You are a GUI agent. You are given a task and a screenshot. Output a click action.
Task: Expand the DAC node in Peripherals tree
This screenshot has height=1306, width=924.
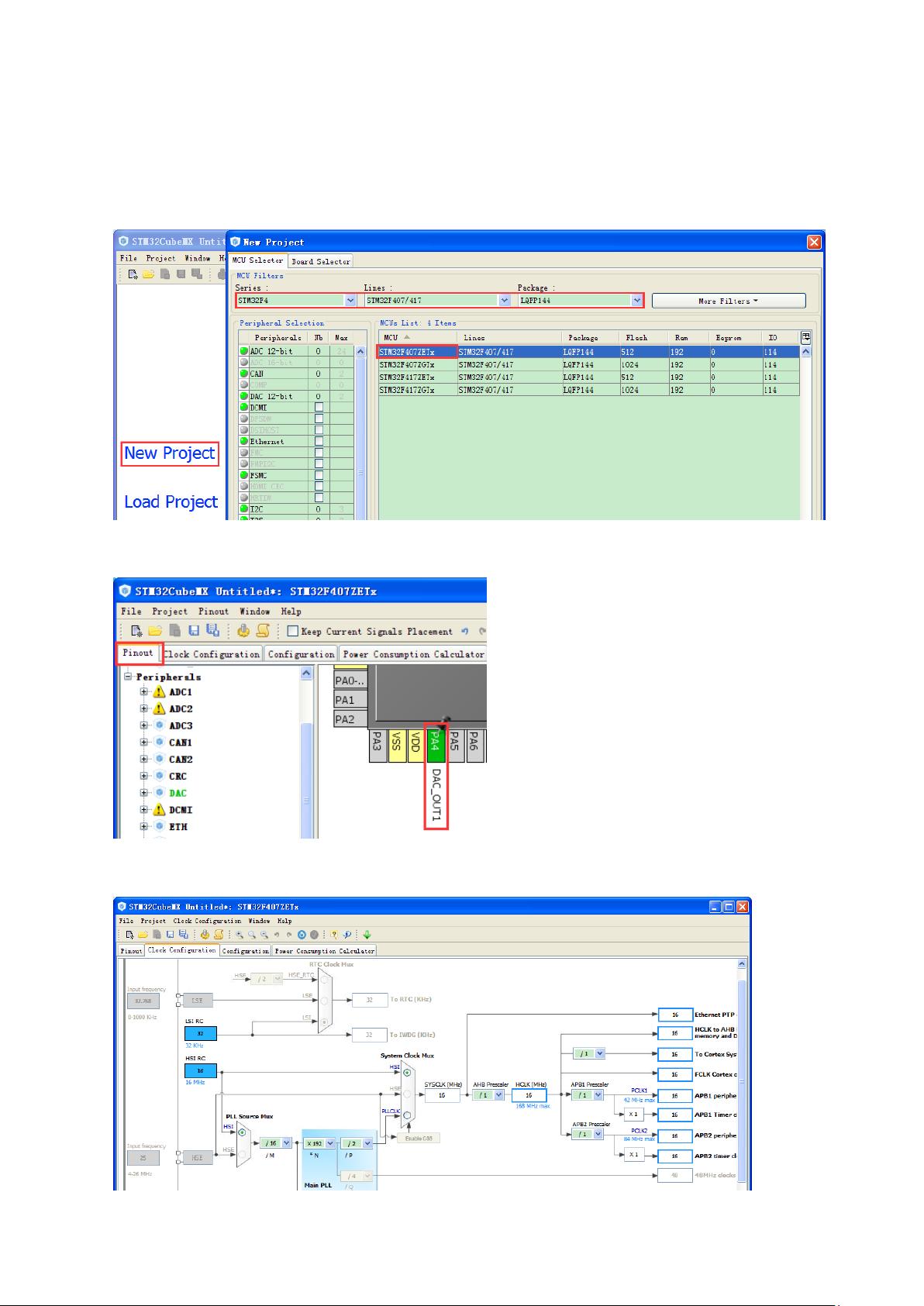(x=144, y=793)
